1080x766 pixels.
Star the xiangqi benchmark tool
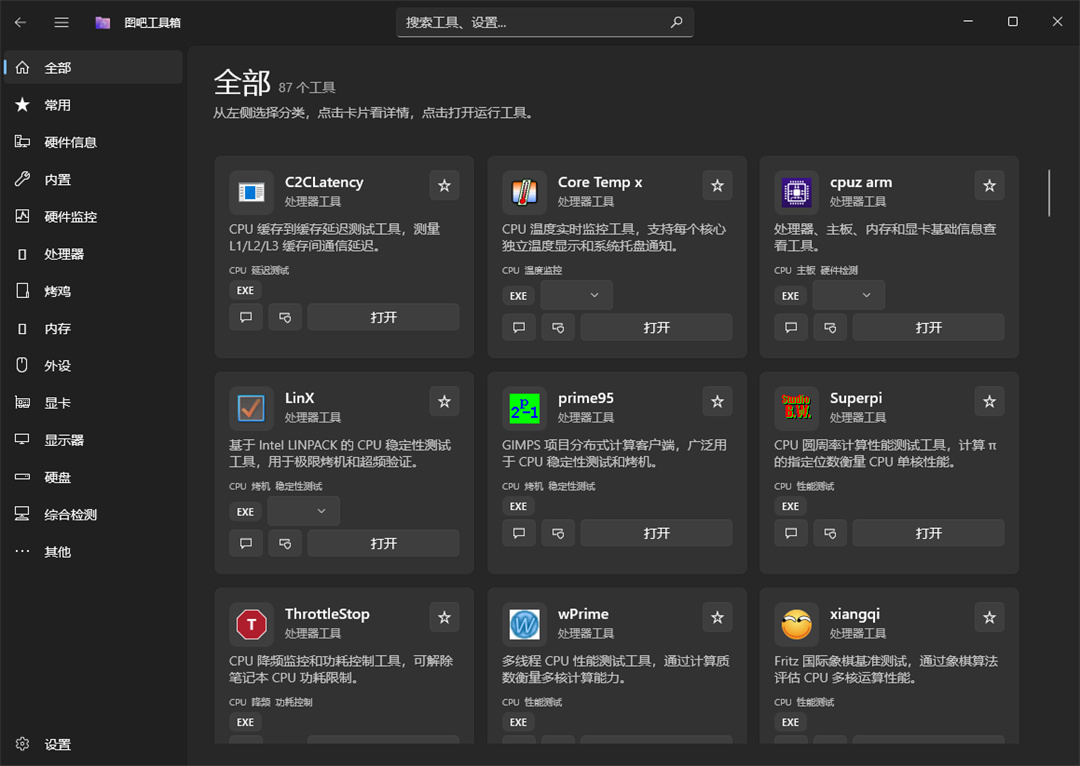tap(989, 617)
